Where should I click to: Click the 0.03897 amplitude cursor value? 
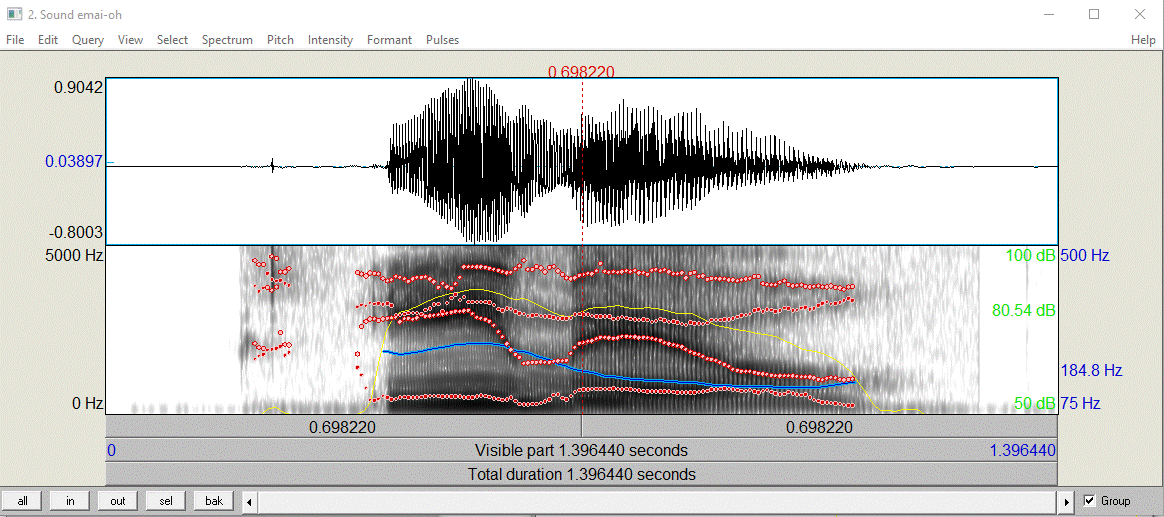74,162
